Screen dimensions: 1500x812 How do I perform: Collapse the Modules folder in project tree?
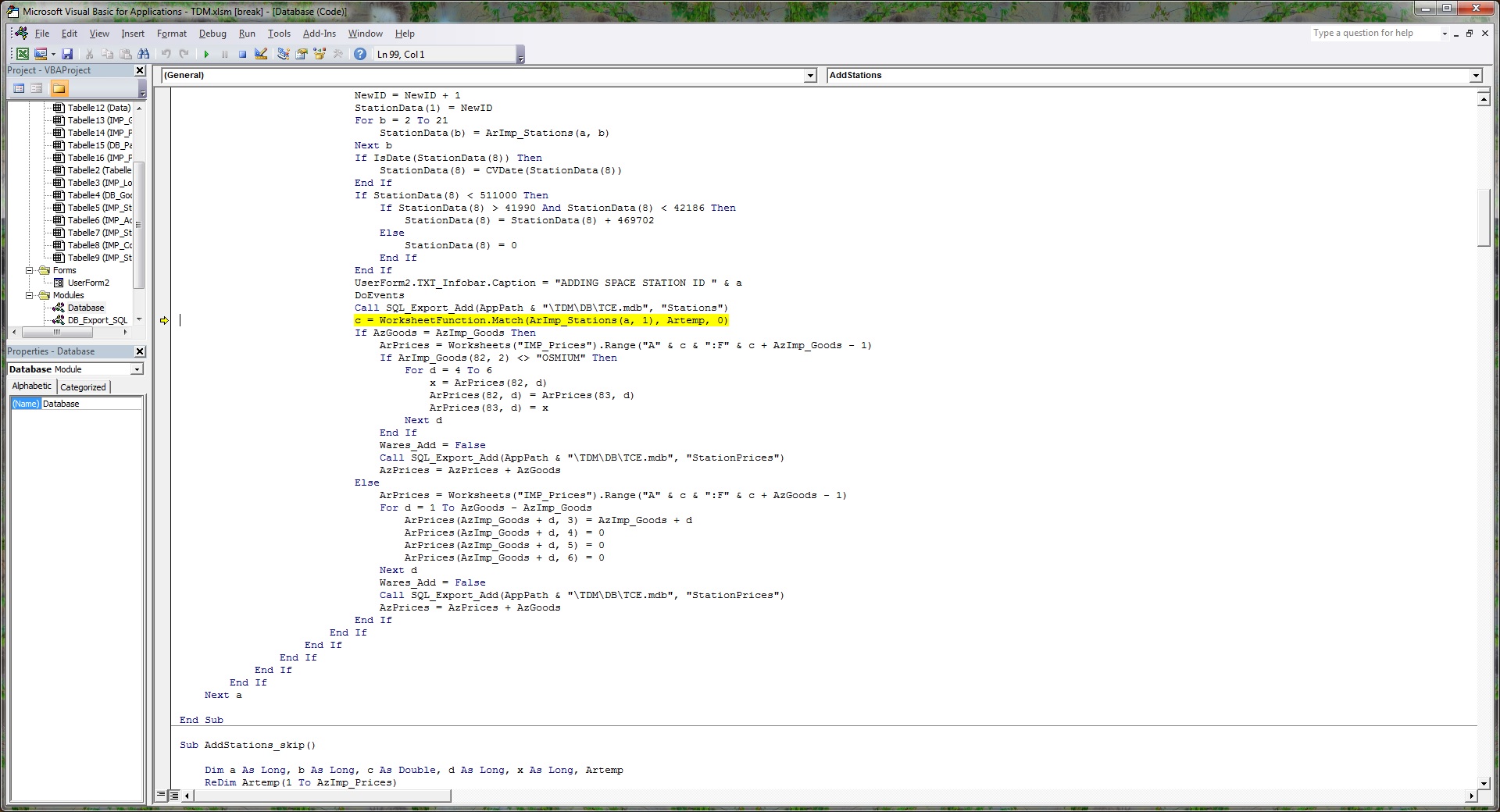(x=30, y=295)
